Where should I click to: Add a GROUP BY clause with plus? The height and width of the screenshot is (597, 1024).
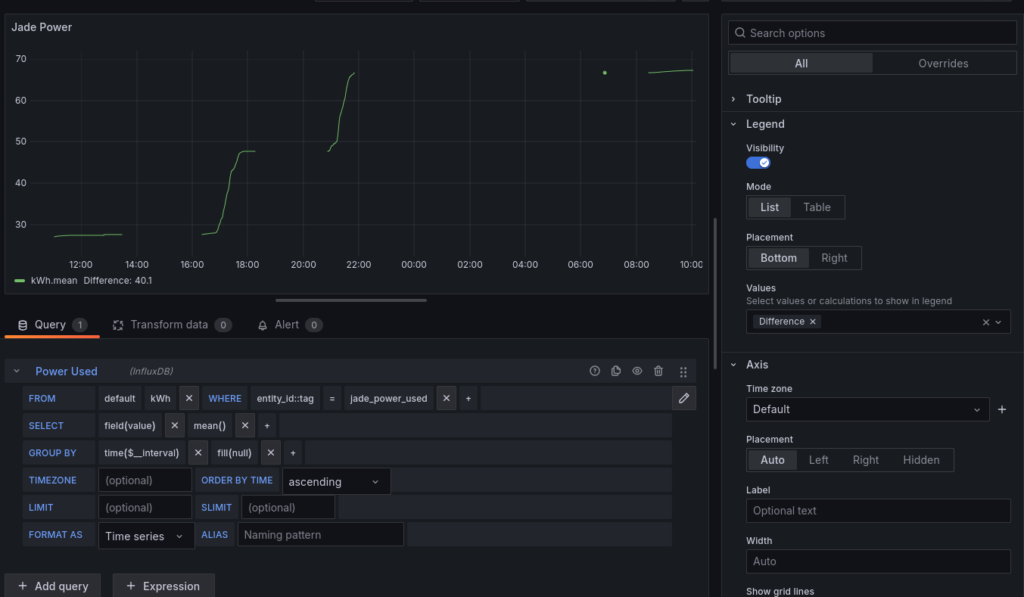(x=292, y=452)
